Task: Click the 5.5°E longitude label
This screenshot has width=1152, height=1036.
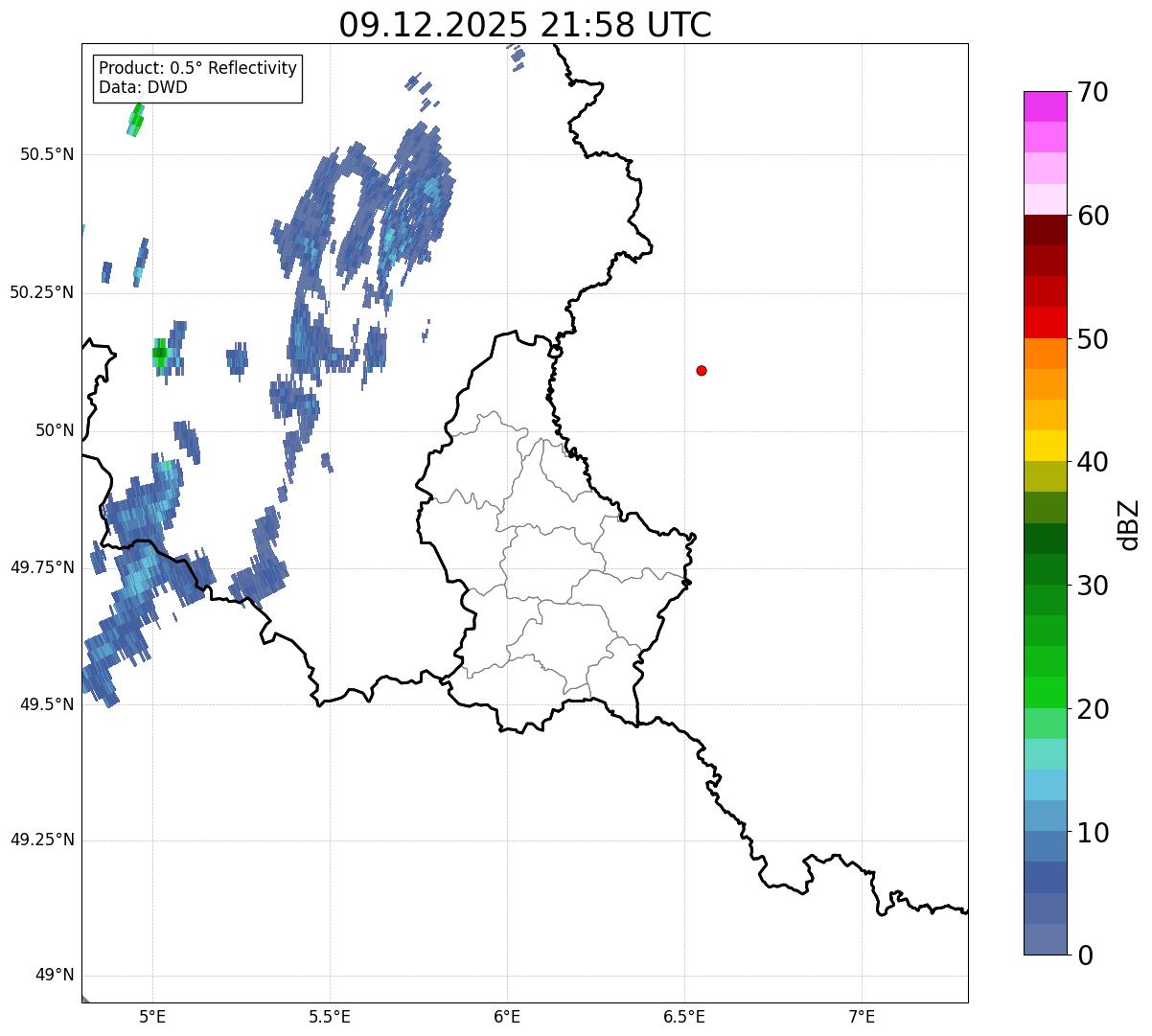Action: tap(330, 1017)
